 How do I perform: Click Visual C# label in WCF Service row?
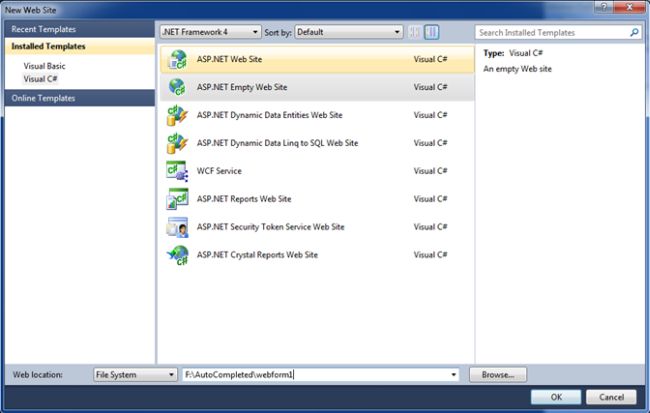[x=430, y=171]
